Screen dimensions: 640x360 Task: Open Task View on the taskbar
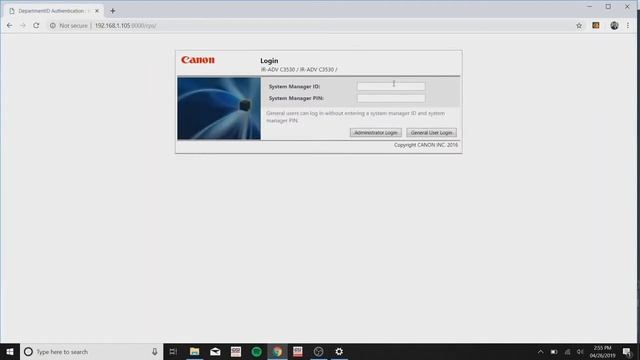click(x=173, y=352)
